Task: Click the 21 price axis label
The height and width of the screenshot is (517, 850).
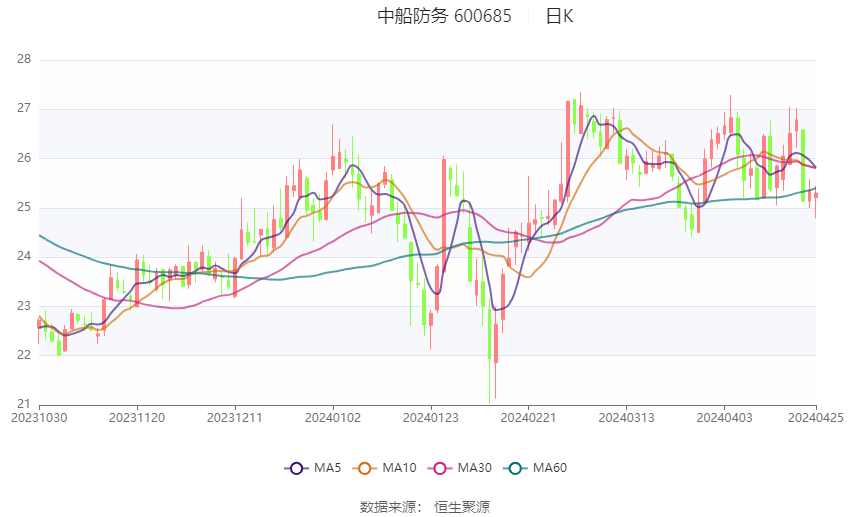Action: click(x=24, y=404)
